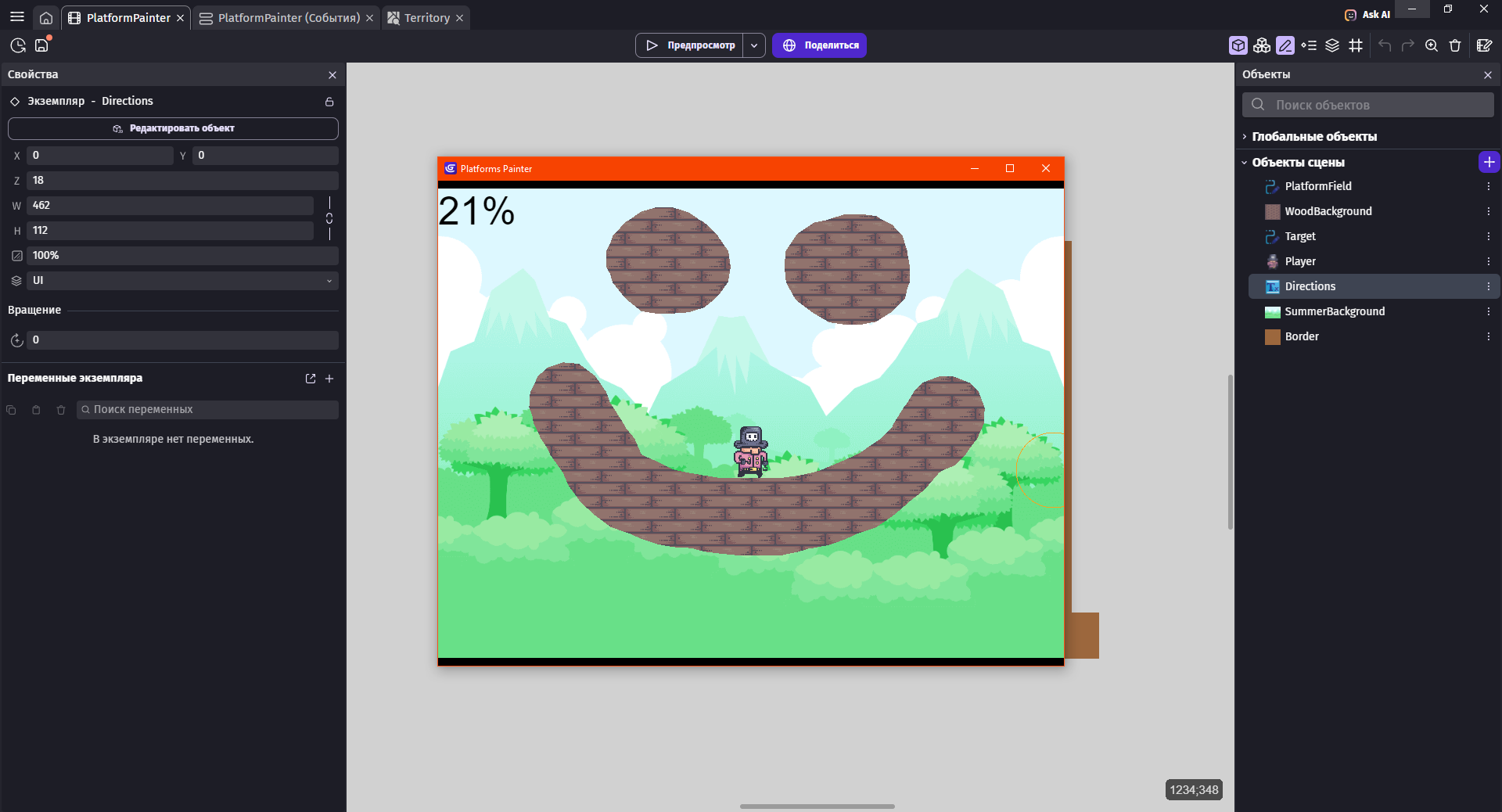
Task: Click the trash icon in the top toolbar
Action: click(x=1455, y=45)
